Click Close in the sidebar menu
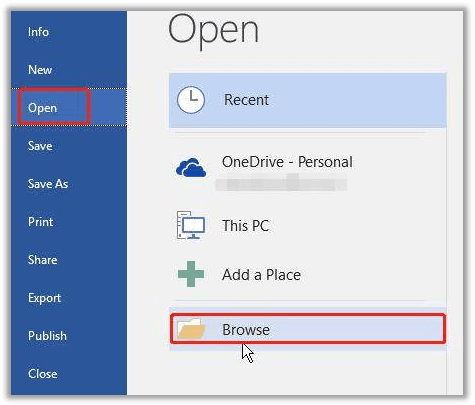The width and height of the screenshot is (475, 405). (x=43, y=374)
